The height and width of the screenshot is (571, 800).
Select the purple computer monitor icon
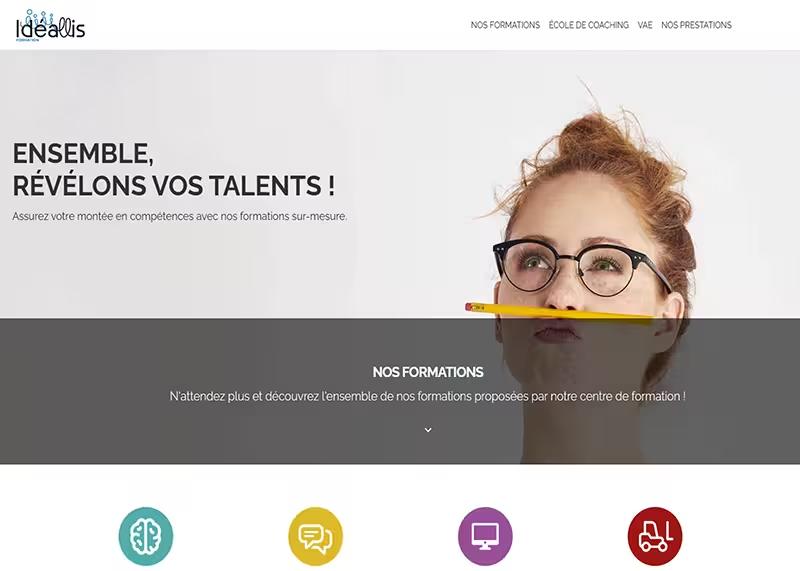click(x=485, y=536)
